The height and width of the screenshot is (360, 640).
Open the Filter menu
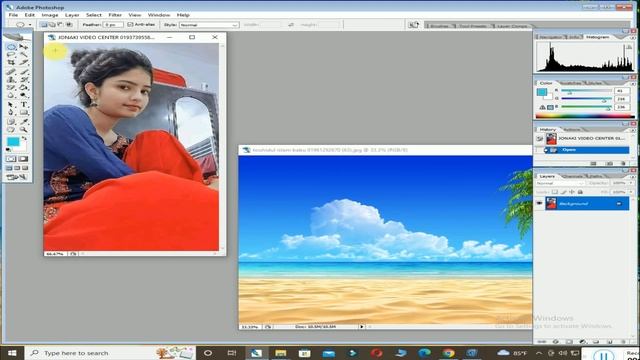(115, 15)
